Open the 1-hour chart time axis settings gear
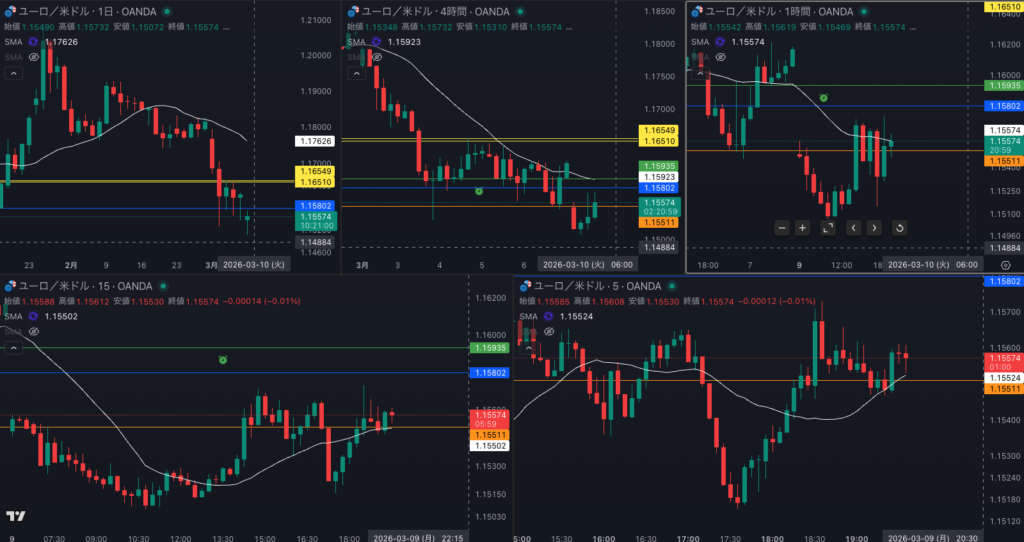1024x542 pixels. [x=1005, y=264]
